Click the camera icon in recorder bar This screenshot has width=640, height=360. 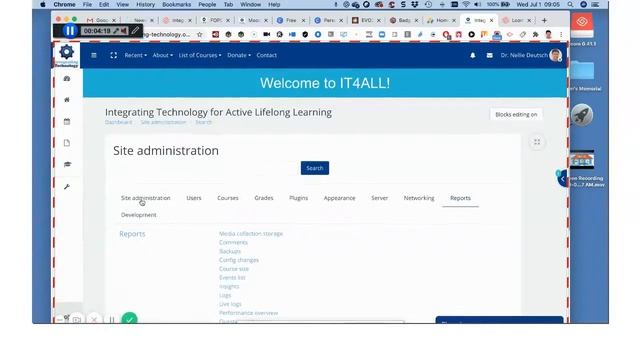[77, 320]
